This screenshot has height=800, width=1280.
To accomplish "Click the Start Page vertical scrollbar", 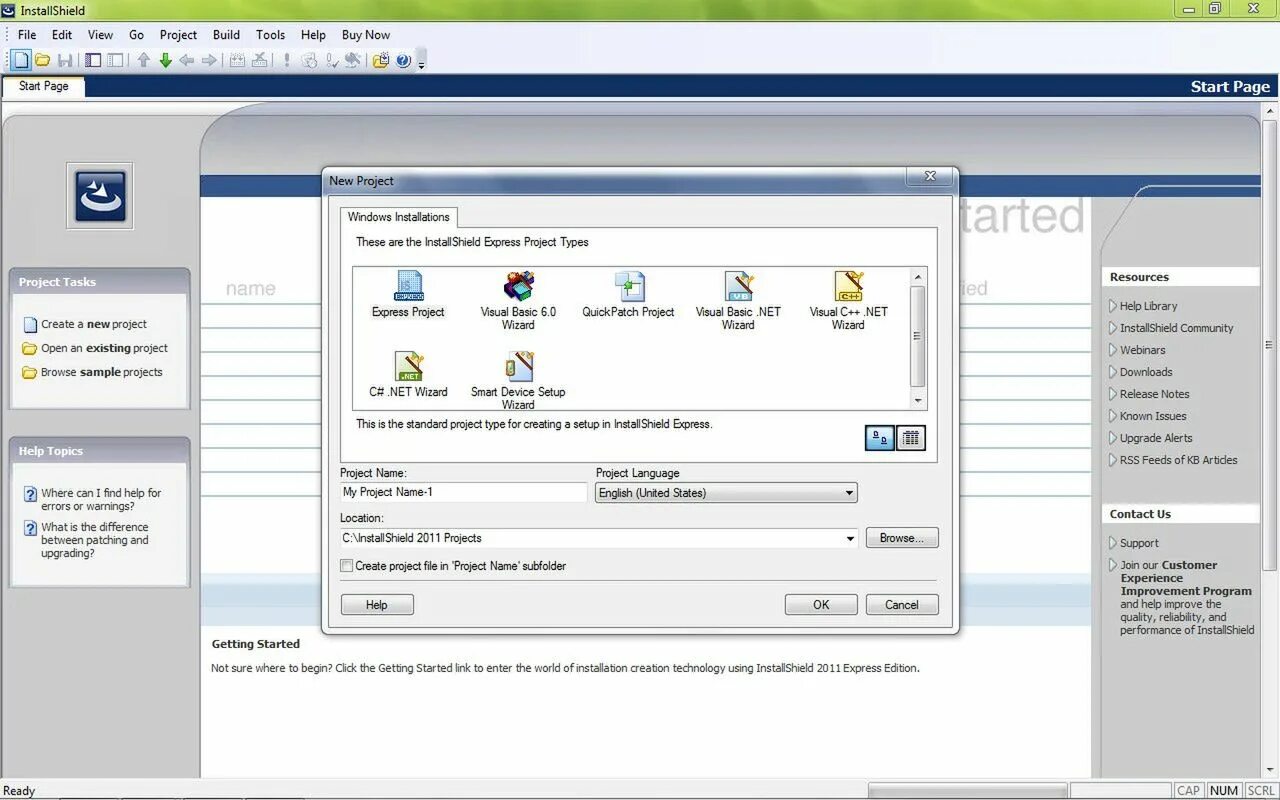I will [1269, 440].
